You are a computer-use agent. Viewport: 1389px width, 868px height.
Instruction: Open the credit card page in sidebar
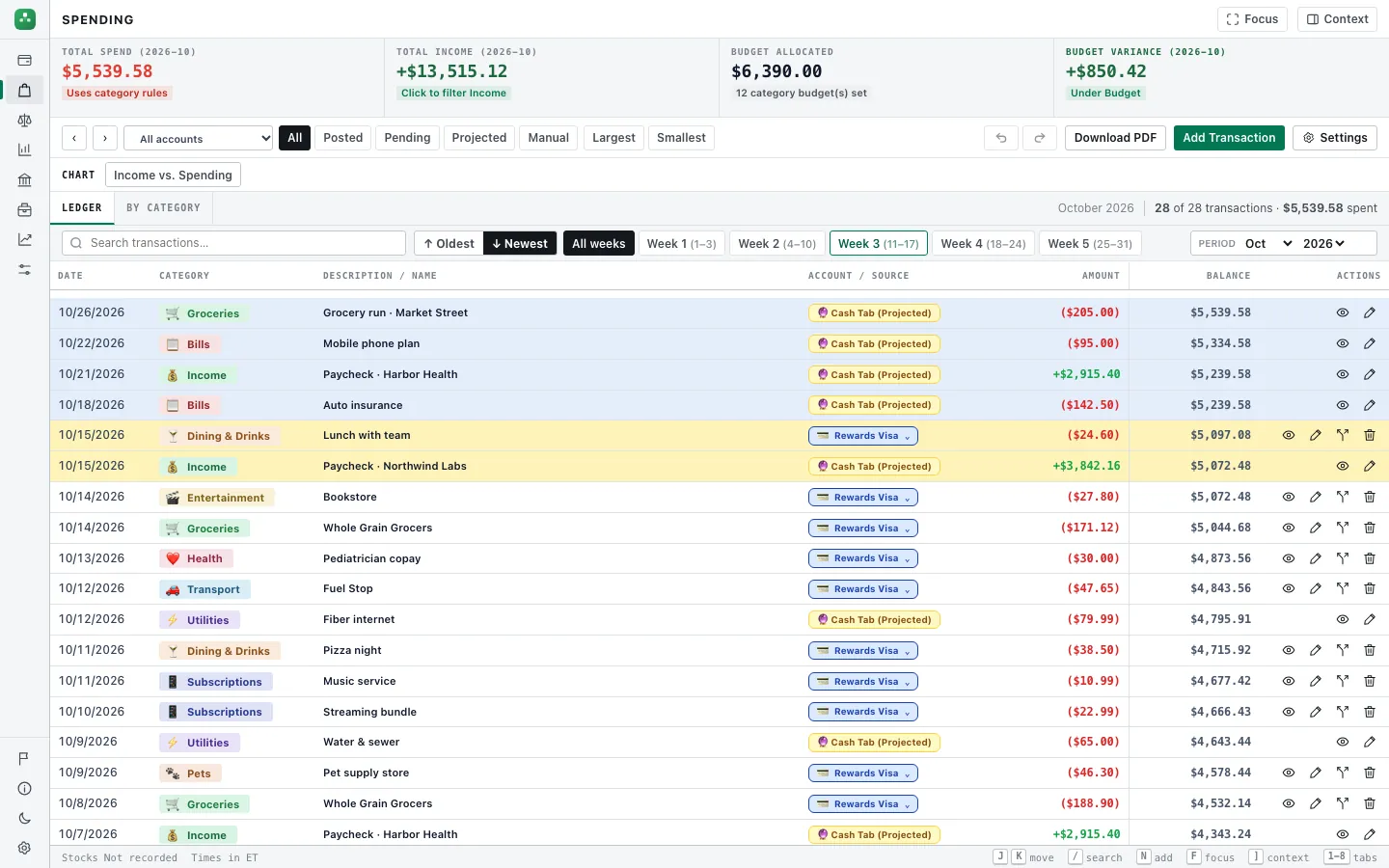click(x=25, y=60)
